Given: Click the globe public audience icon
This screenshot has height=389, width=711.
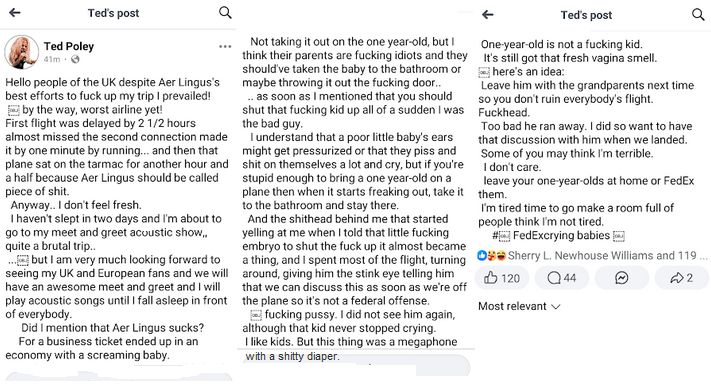Looking at the screenshot, I should (75, 59).
